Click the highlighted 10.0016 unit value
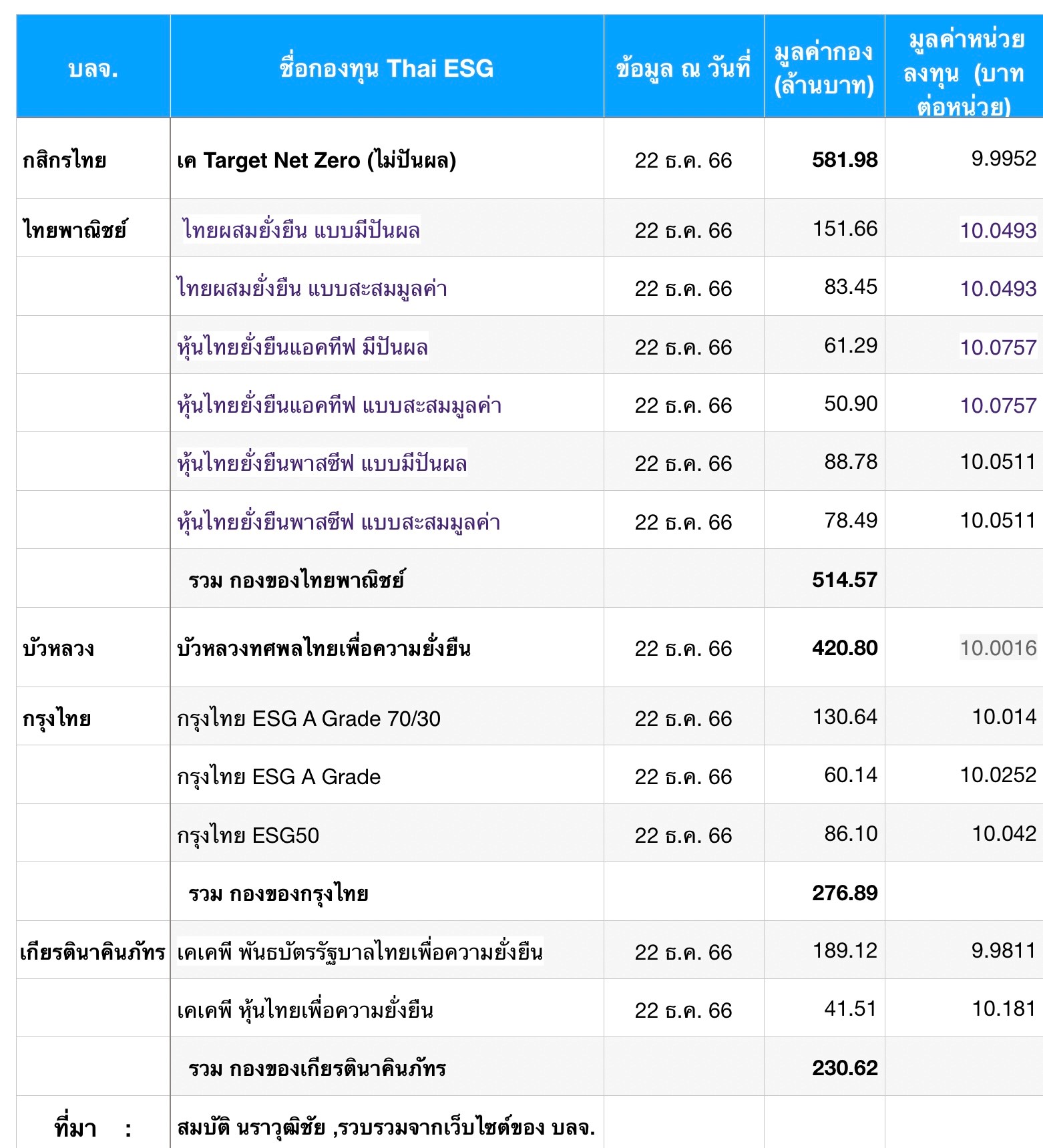The width and height of the screenshot is (1043, 1148). (x=998, y=648)
